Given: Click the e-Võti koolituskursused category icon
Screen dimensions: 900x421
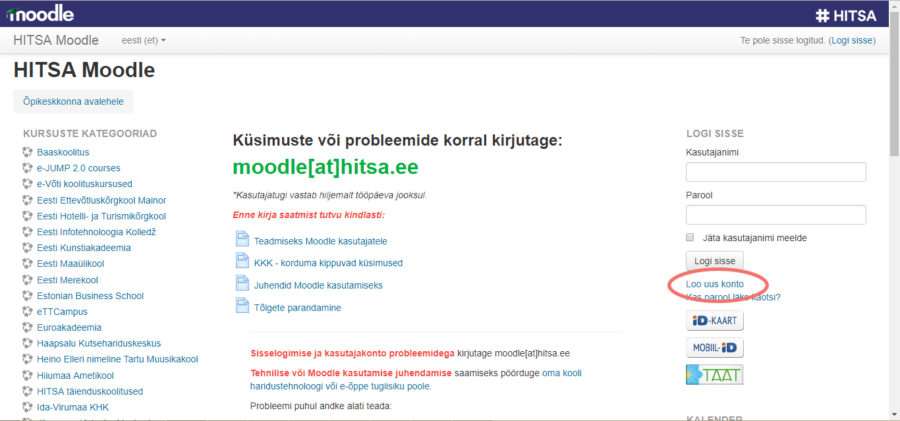Looking at the screenshot, I should point(27,184).
